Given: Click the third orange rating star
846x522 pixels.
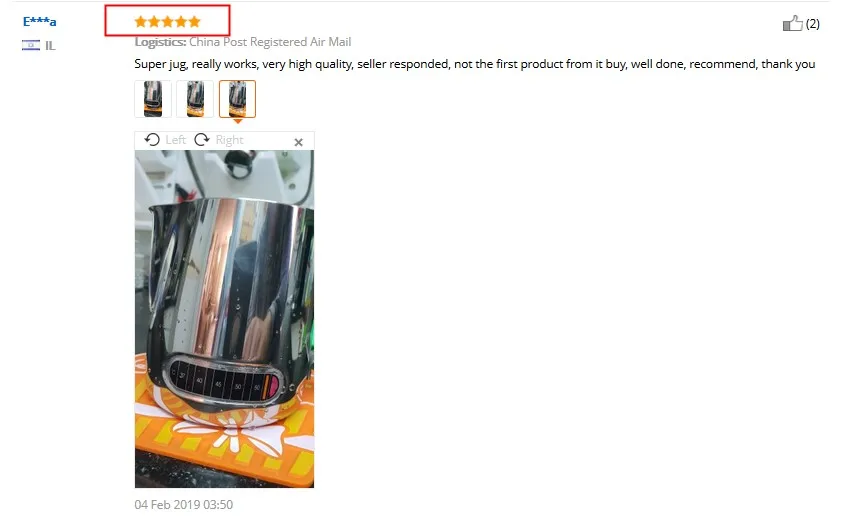Looking at the screenshot, I should (x=167, y=22).
